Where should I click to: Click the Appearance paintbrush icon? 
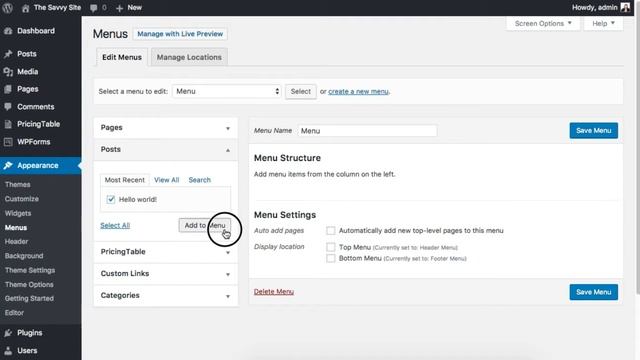click(8, 165)
